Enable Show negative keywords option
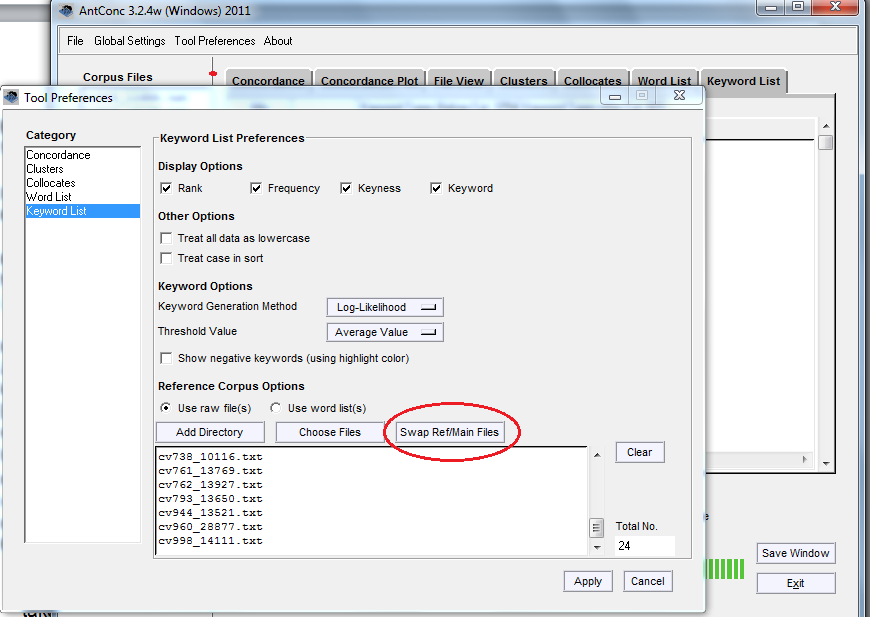 pyautogui.click(x=165, y=359)
